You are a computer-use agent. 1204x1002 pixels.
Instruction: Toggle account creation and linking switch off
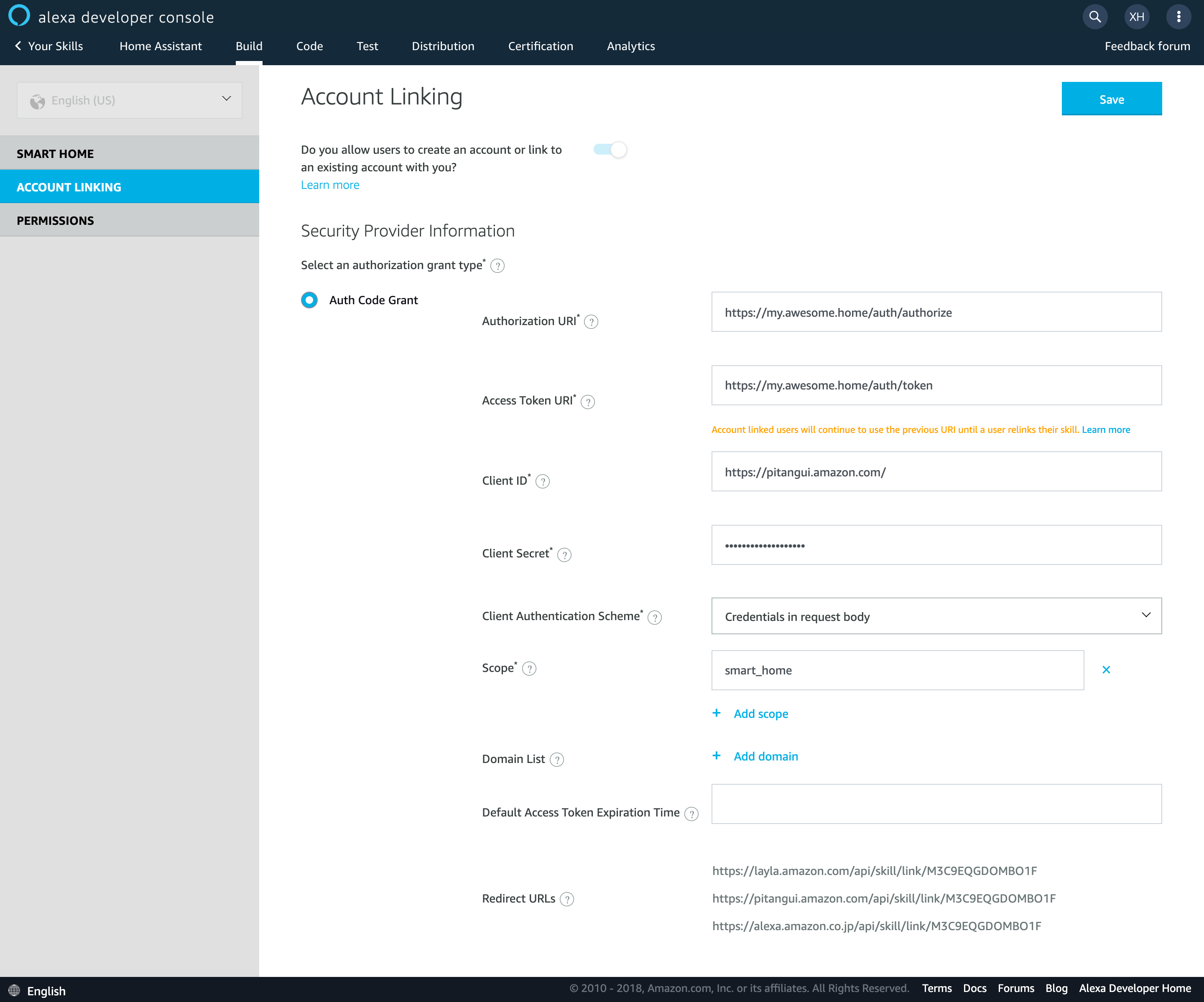(610, 150)
